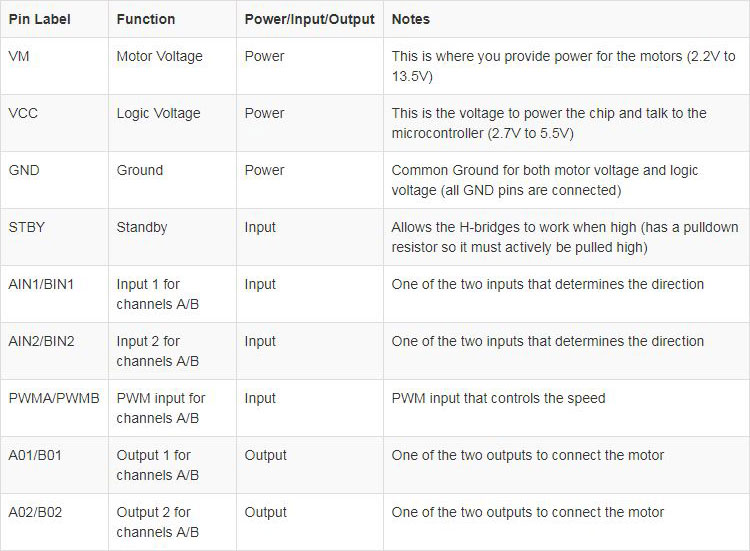This screenshot has width=750, height=551.
Task: Click the A02/B02 pin label
Action: pyautogui.click(x=35, y=512)
